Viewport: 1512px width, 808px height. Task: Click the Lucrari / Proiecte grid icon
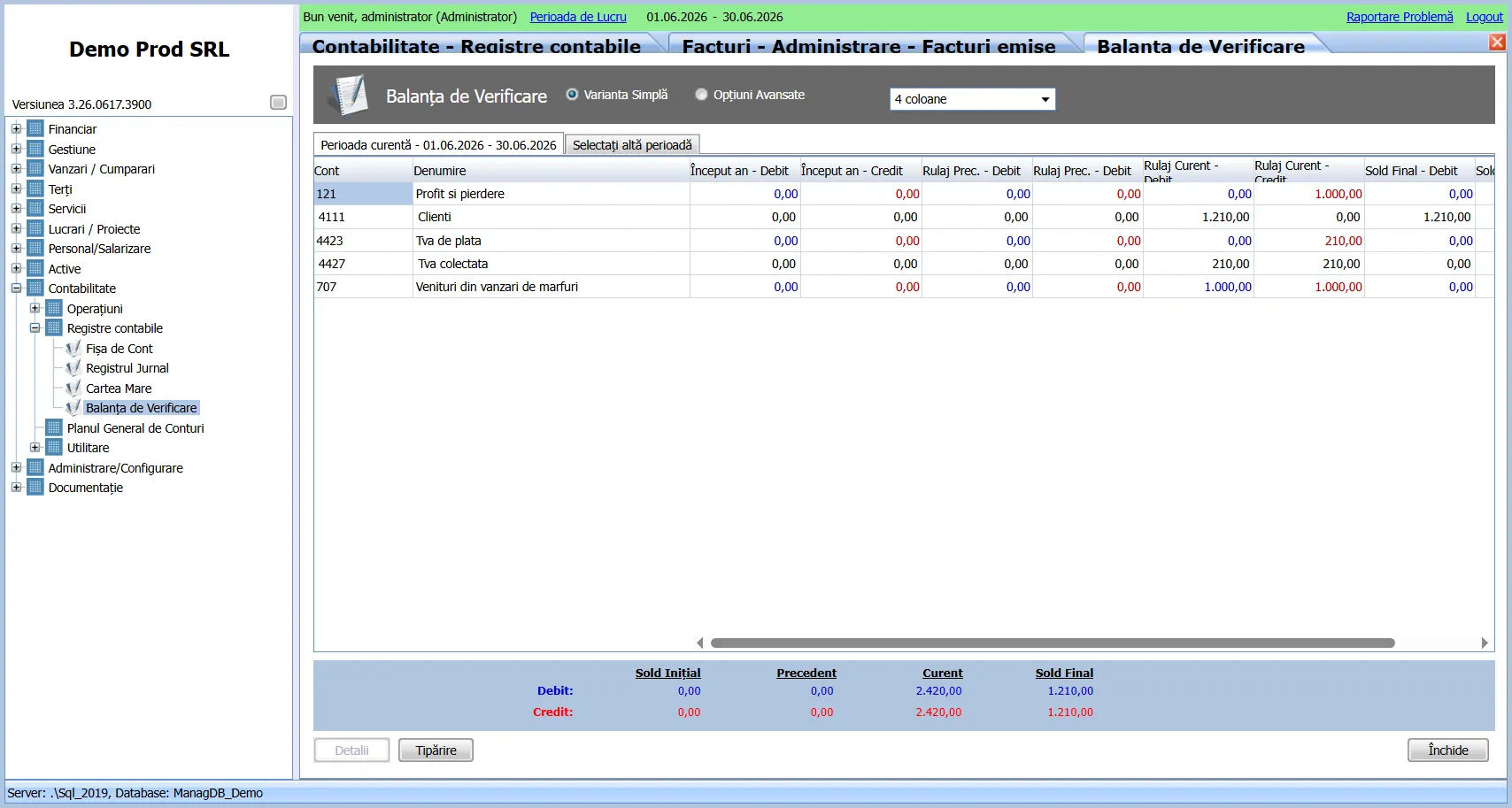pos(35,228)
